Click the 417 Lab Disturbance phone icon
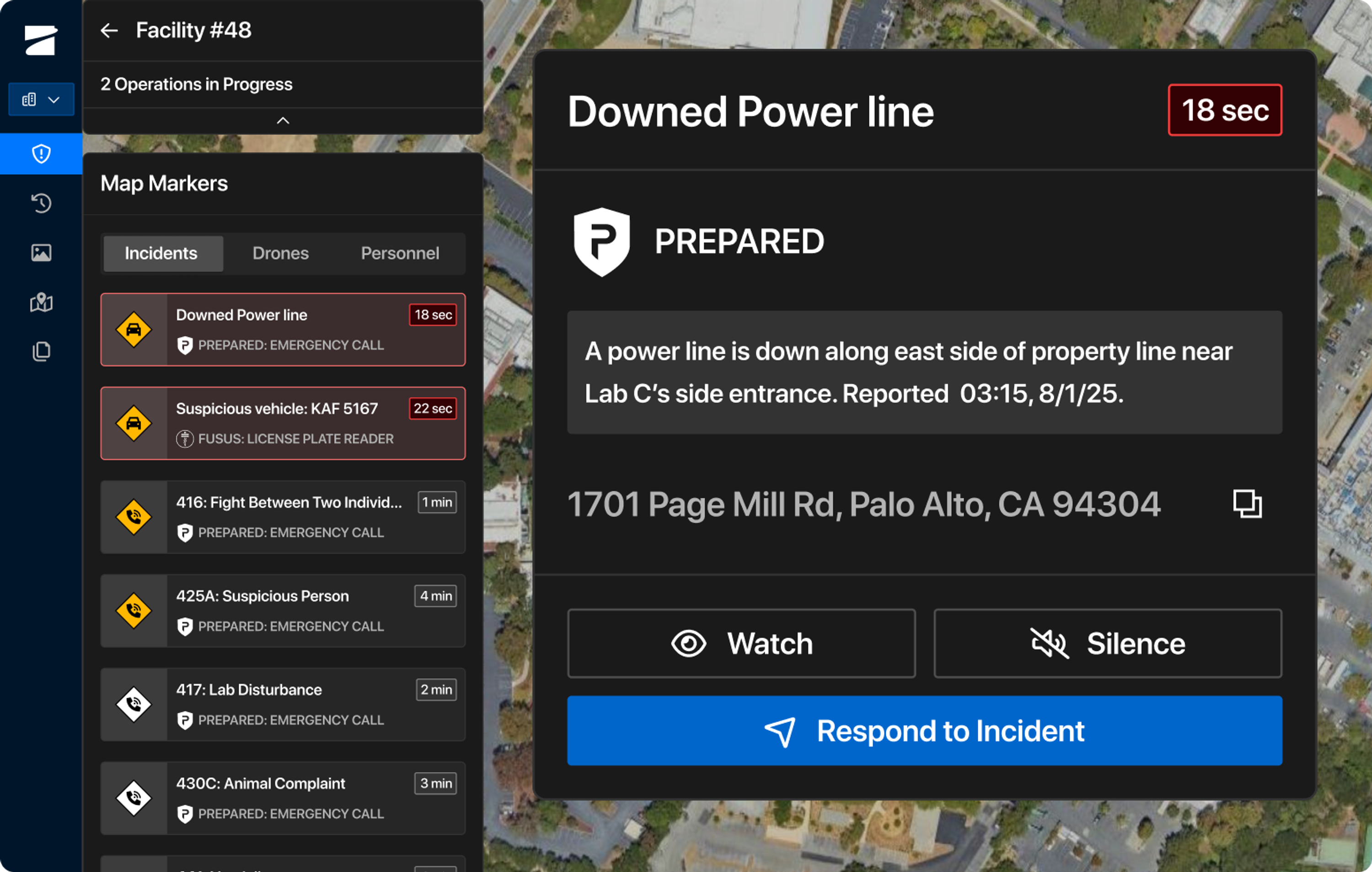 pyautogui.click(x=134, y=705)
